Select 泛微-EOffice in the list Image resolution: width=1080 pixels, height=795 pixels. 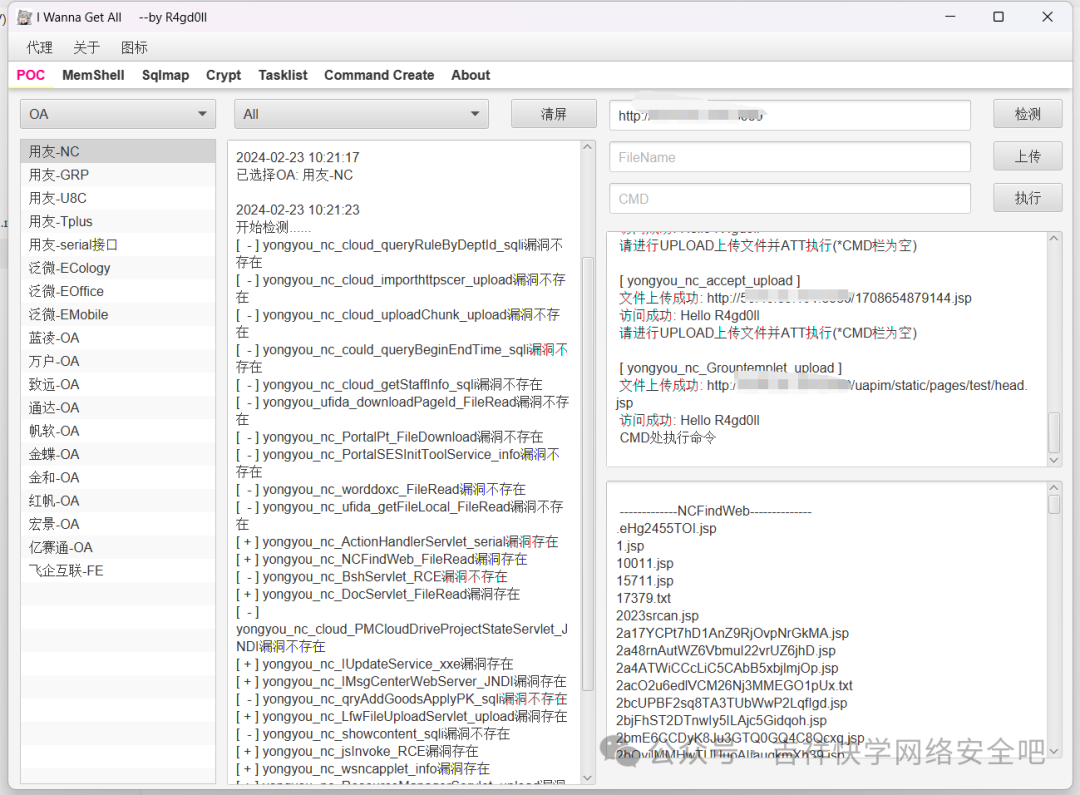click(x=118, y=291)
